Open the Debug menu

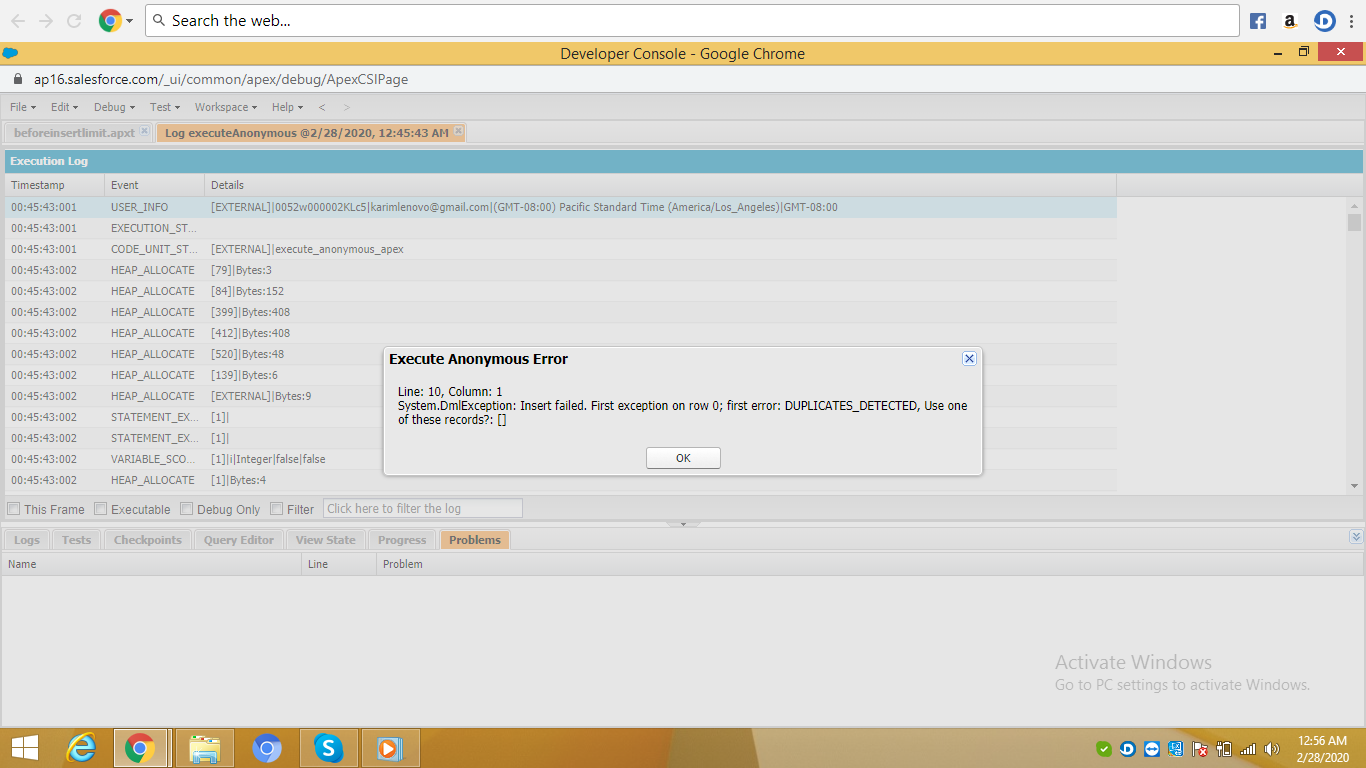114,107
